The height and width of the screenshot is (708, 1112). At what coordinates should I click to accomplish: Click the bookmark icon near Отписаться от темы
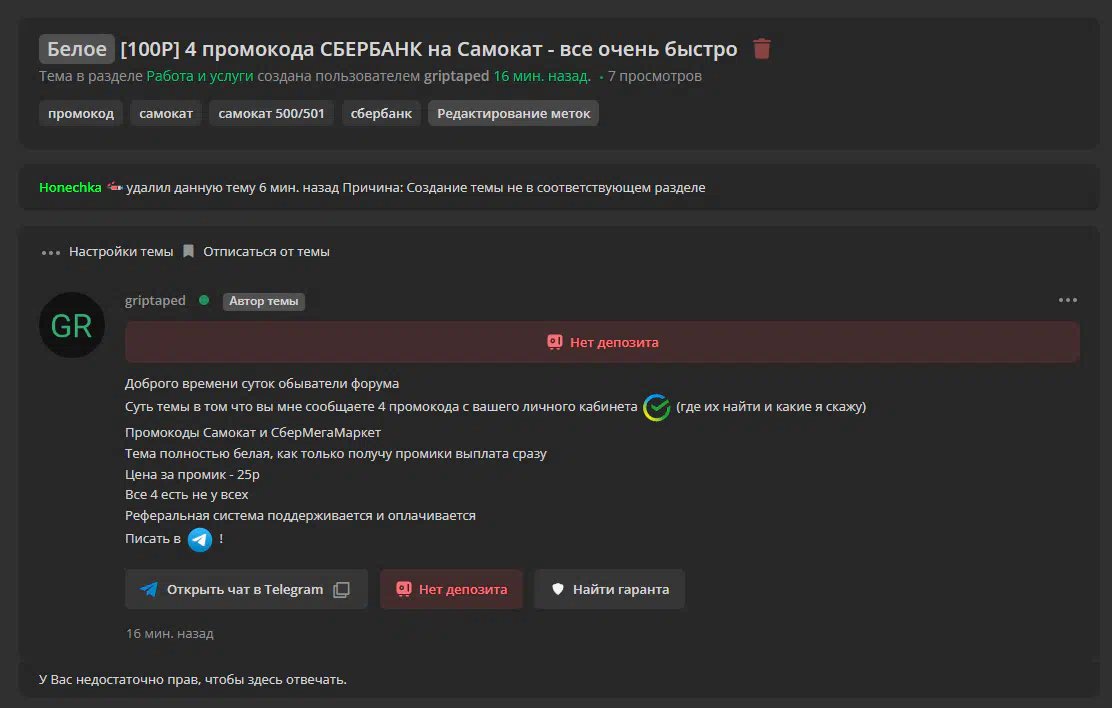(189, 251)
